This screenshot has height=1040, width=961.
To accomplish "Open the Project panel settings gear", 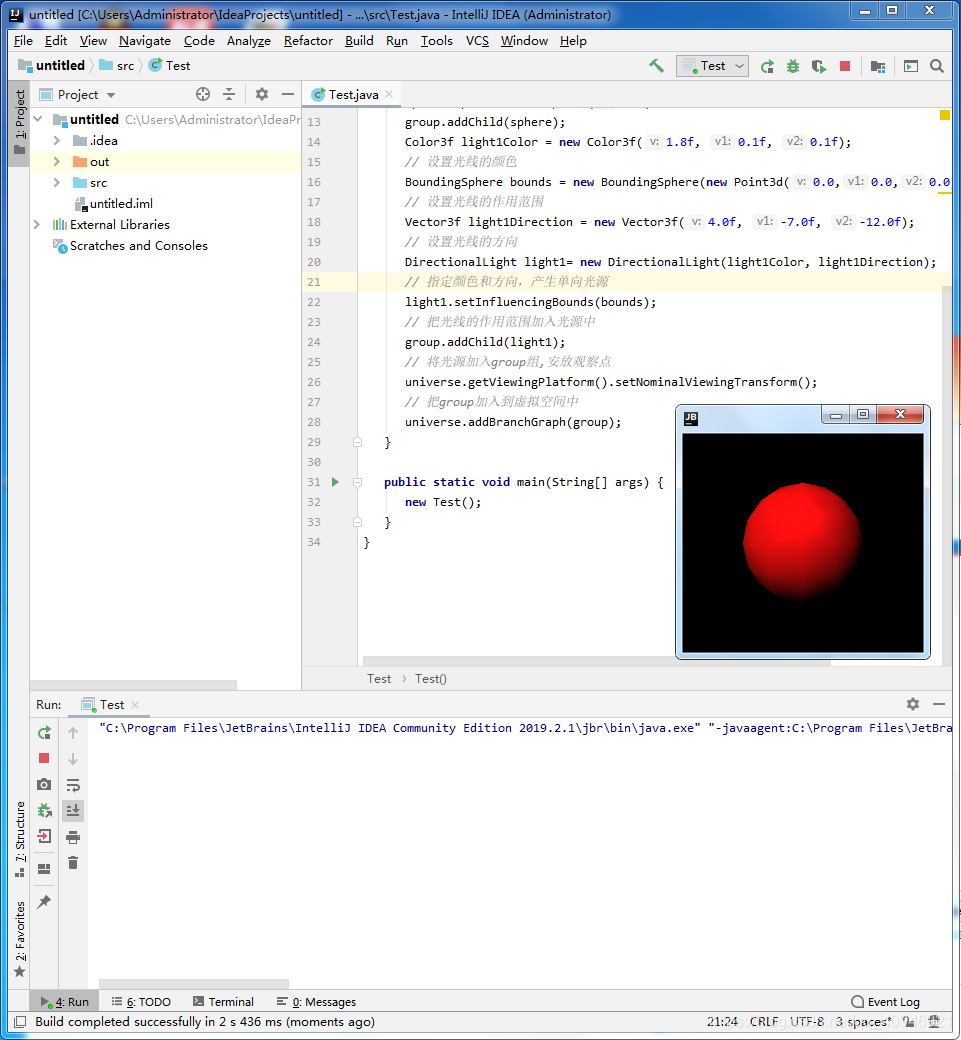I will pyautogui.click(x=262, y=94).
